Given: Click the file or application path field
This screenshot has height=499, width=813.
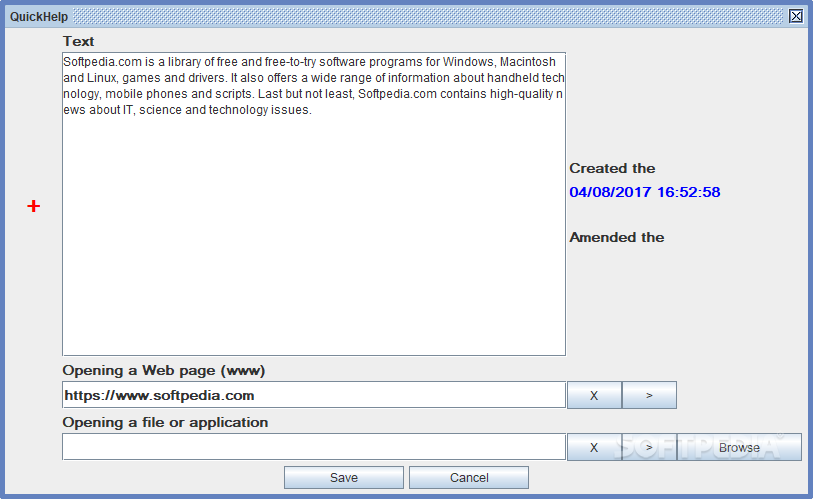Looking at the screenshot, I should tap(314, 447).
